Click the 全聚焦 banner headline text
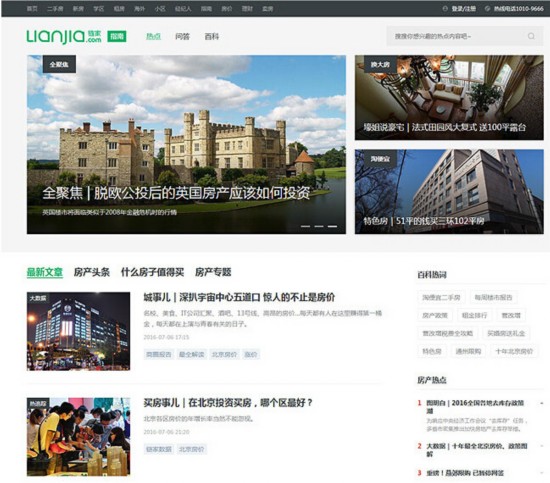 176,193
